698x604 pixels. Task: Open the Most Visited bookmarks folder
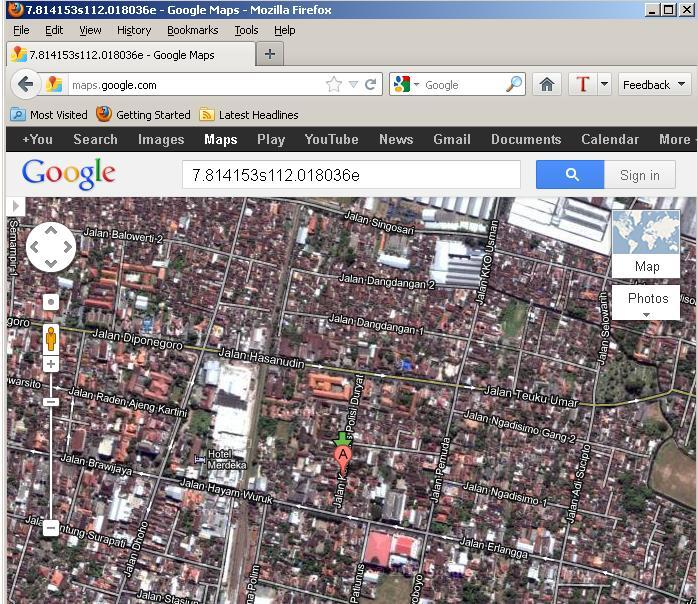click(49, 115)
